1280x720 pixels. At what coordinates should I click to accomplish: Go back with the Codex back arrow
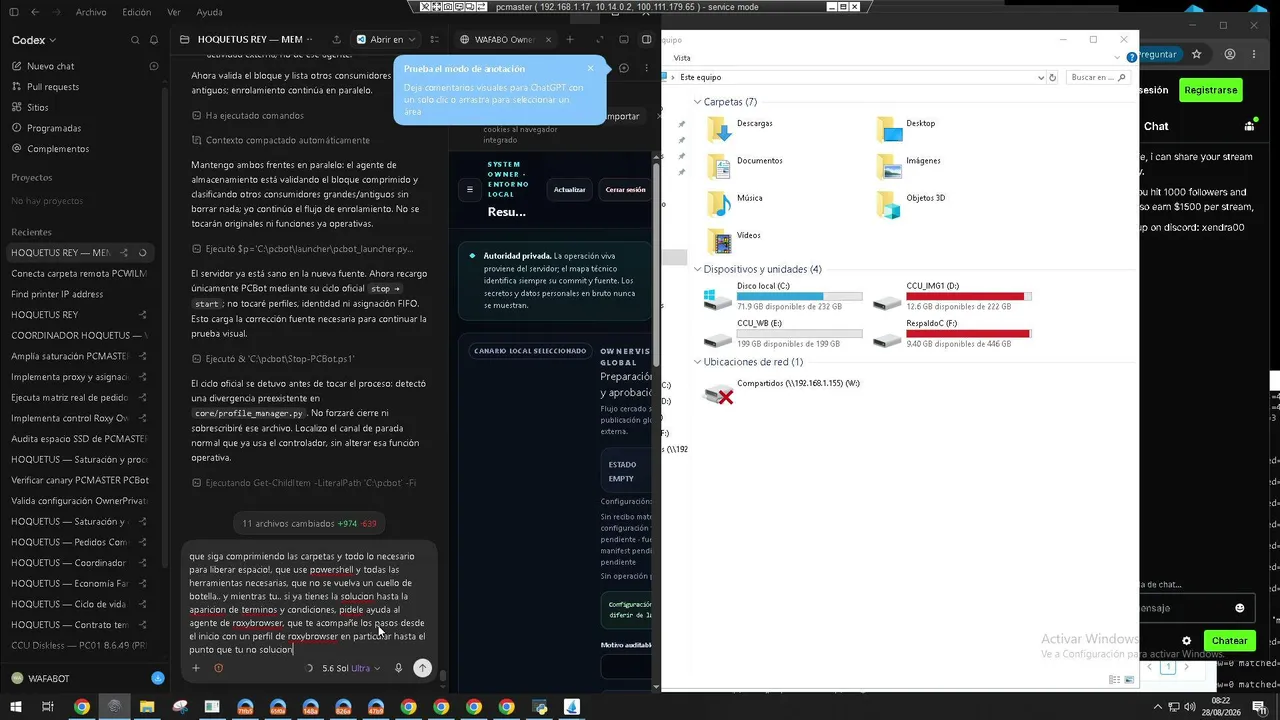35,12
